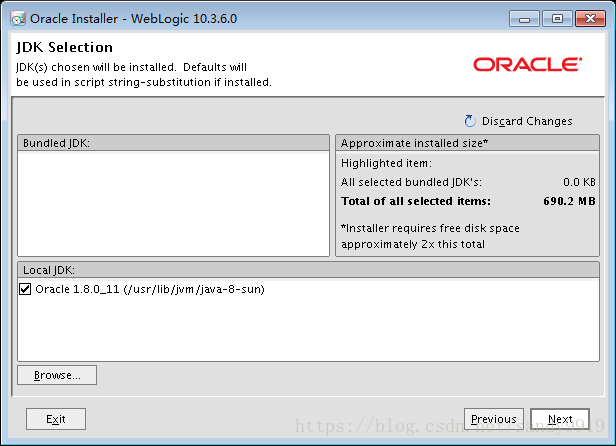The height and width of the screenshot is (446, 616).
Task: Click the Discard Changes link
Action: pos(527,121)
